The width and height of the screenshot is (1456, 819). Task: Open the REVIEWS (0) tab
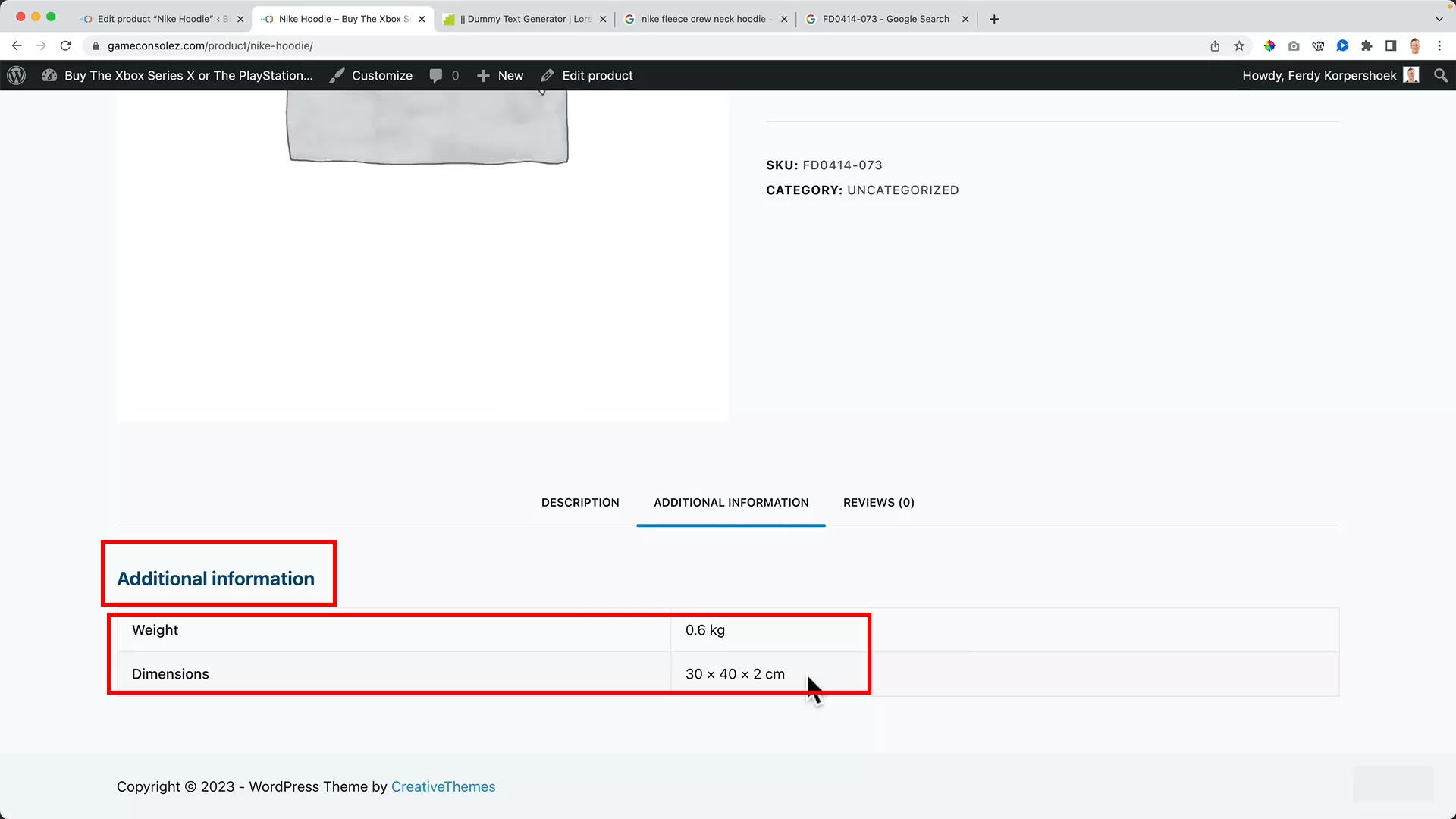[878, 502]
